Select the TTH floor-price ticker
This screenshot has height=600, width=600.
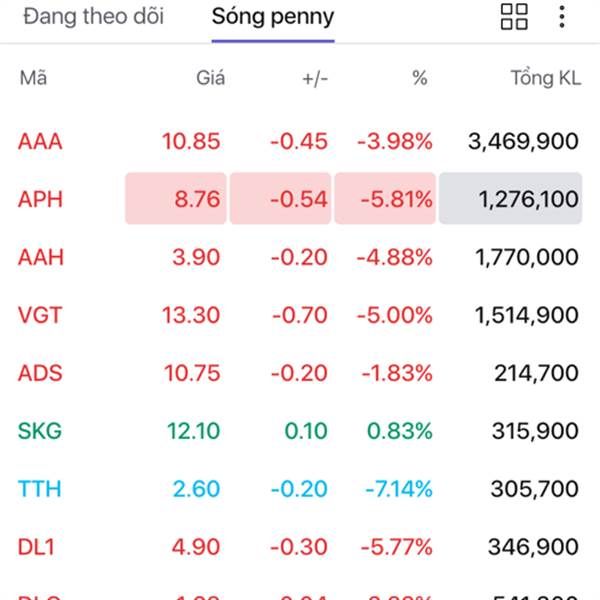pyautogui.click(x=40, y=489)
